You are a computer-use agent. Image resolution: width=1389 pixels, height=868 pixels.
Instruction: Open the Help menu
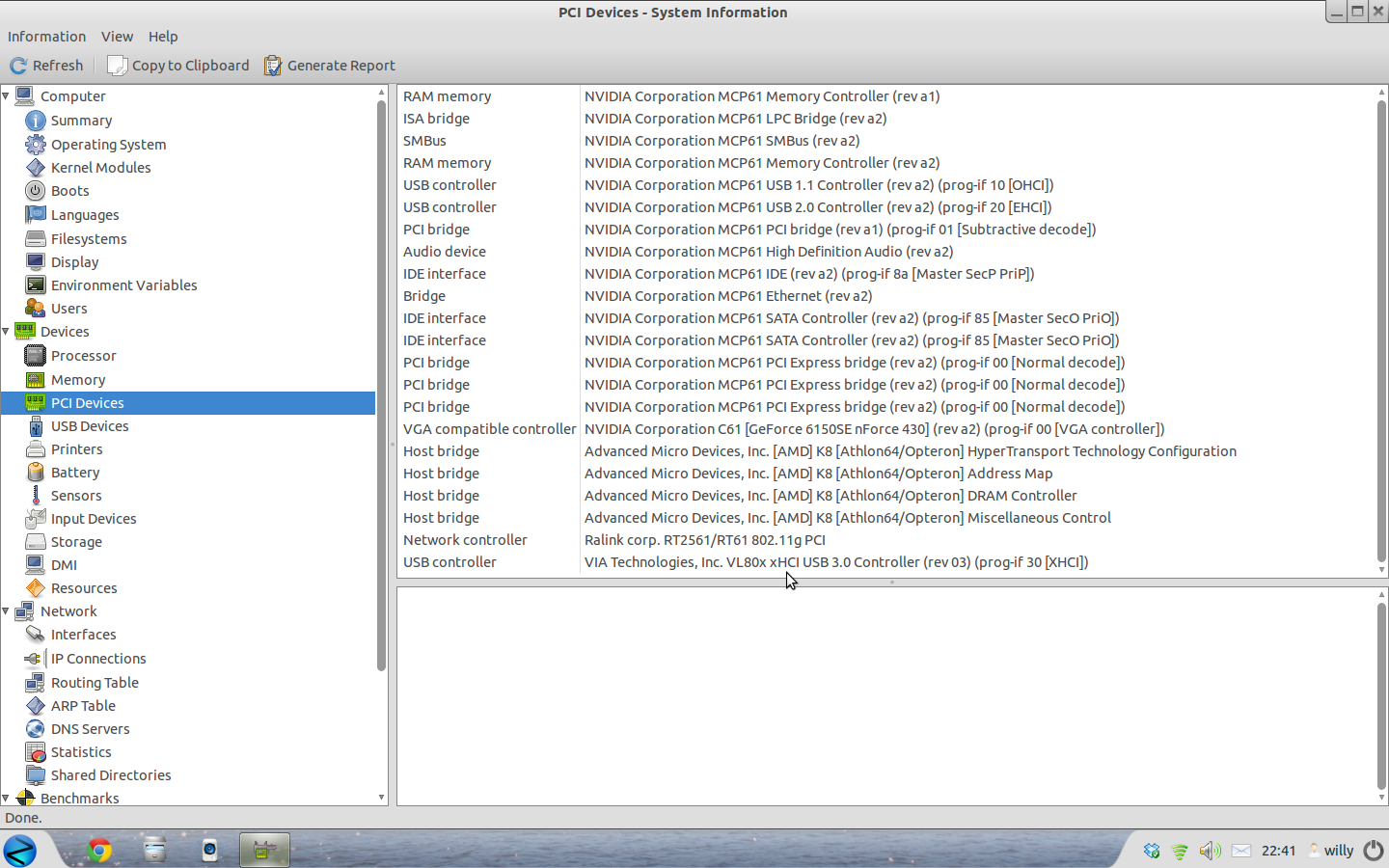(163, 37)
